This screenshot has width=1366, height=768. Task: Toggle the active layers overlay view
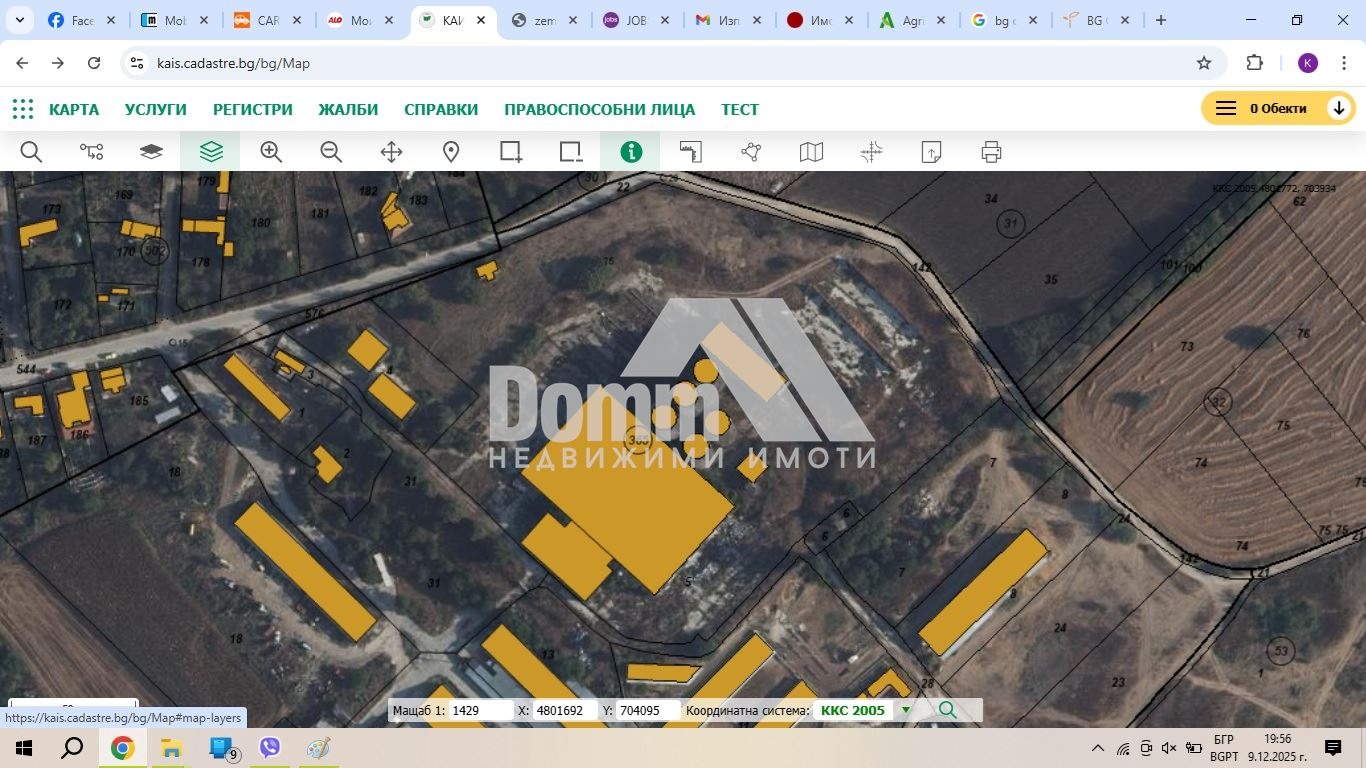(x=211, y=151)
